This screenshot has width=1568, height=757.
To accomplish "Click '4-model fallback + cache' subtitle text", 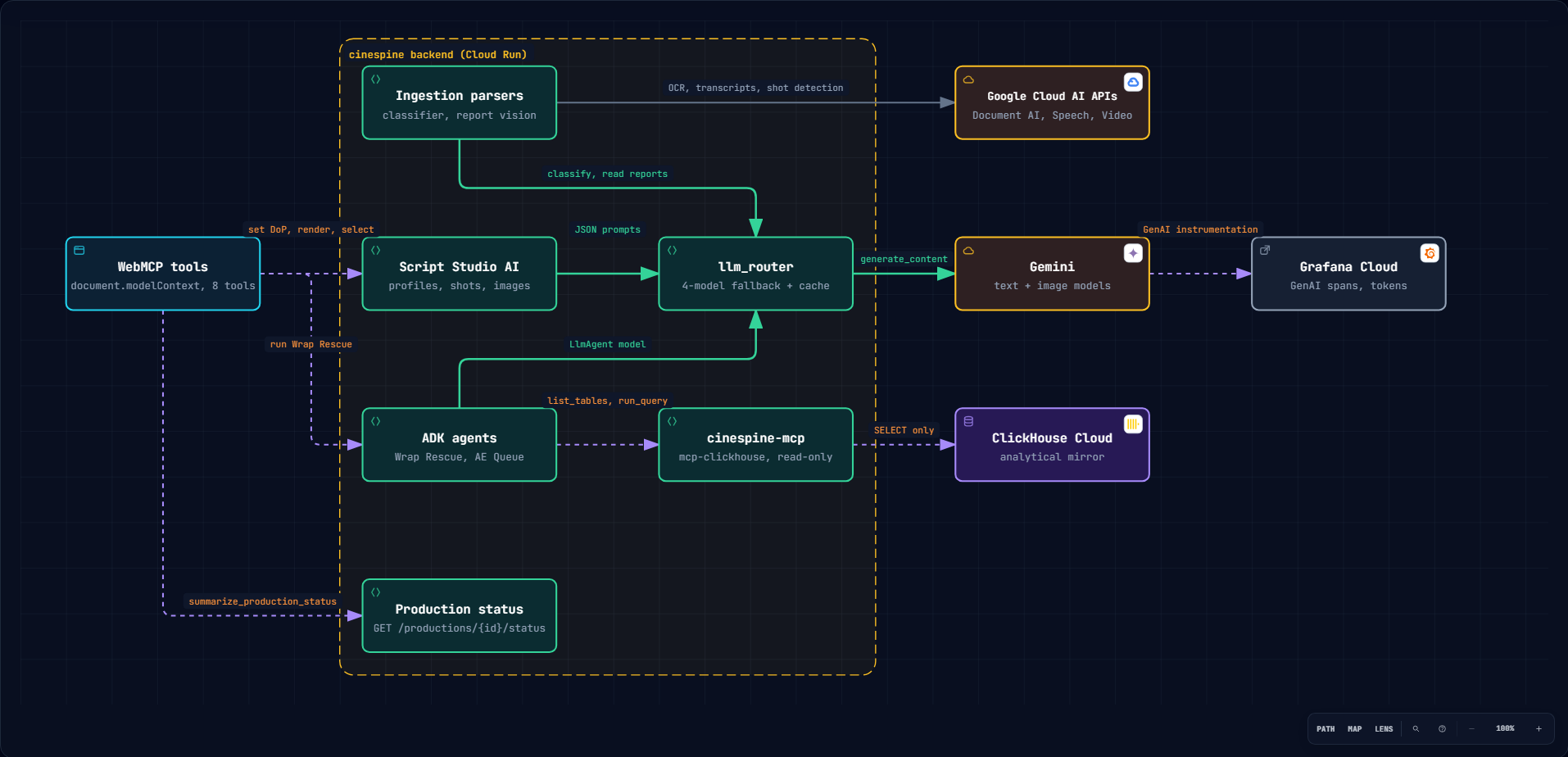I will (x=755, y=286).
